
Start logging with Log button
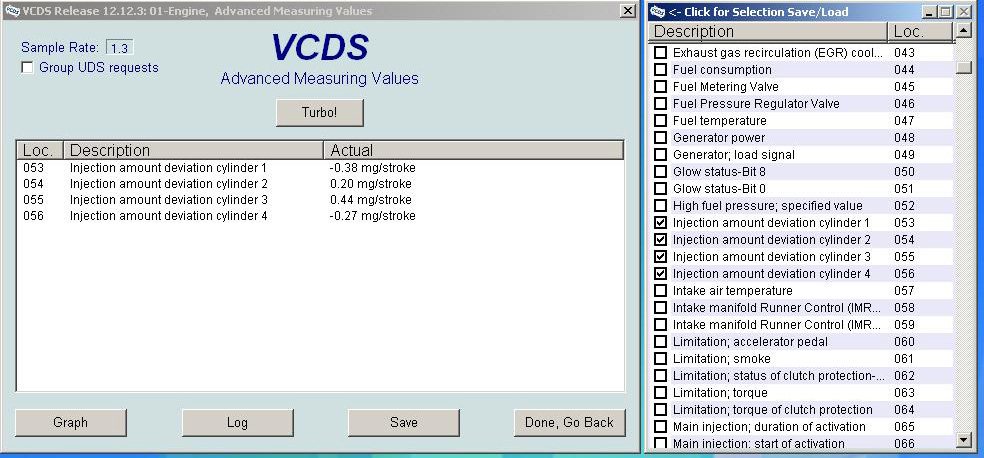click(x=237, y=422)
